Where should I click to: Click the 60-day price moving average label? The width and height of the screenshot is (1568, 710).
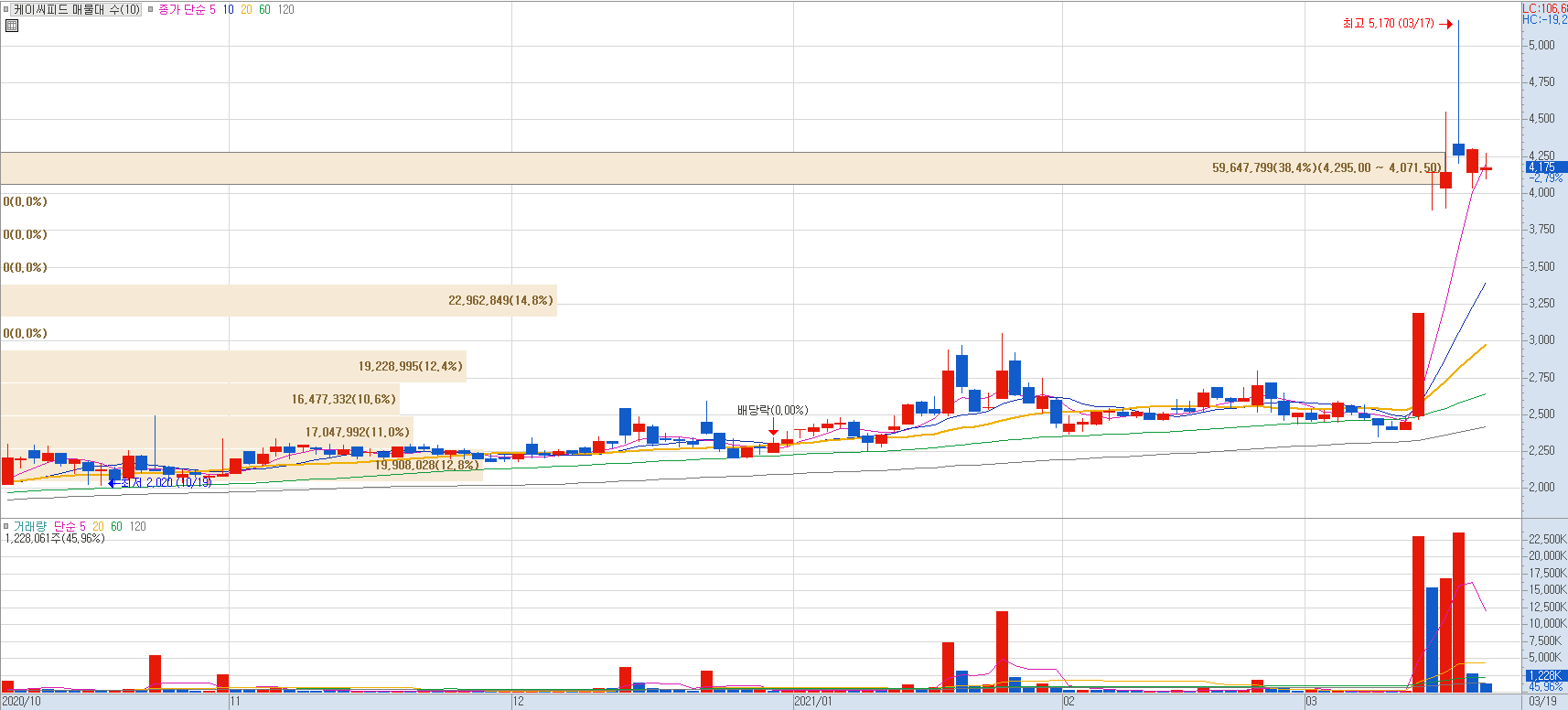(265, 9)
